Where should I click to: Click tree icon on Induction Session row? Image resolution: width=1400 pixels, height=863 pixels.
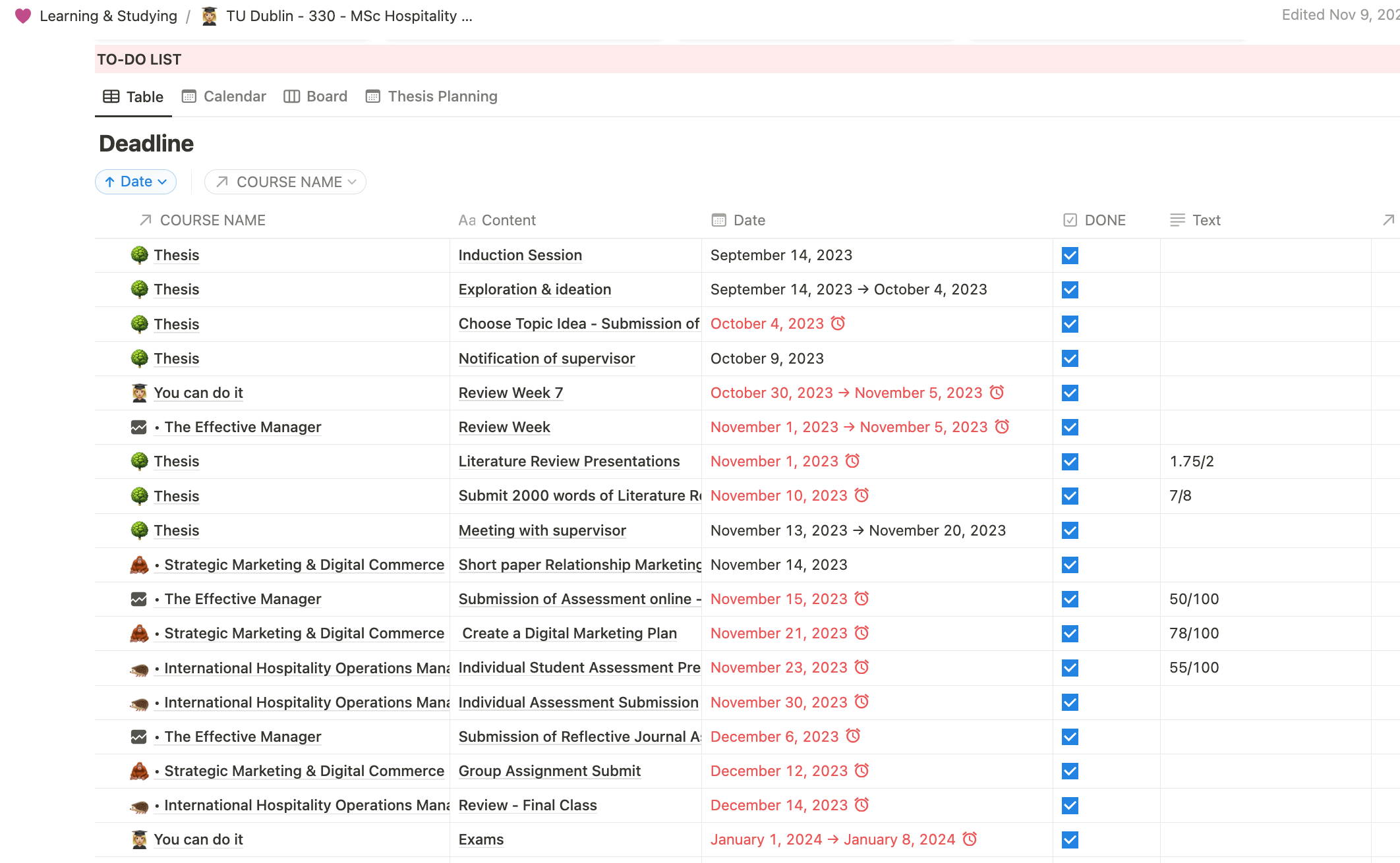point(139,255)
